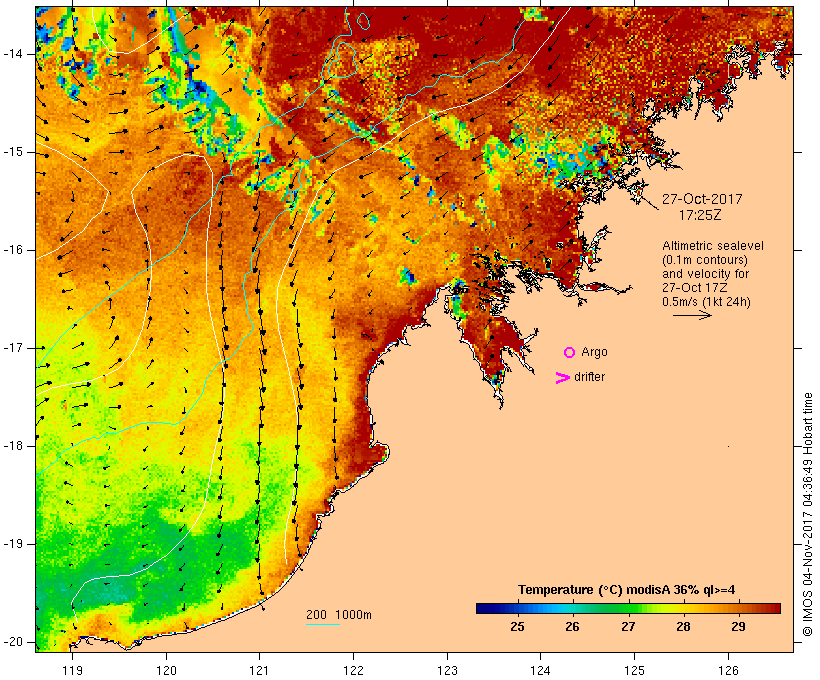Screen dimensions: 820x680
Task: Click the color bar tick label 26
Action: 573,627
